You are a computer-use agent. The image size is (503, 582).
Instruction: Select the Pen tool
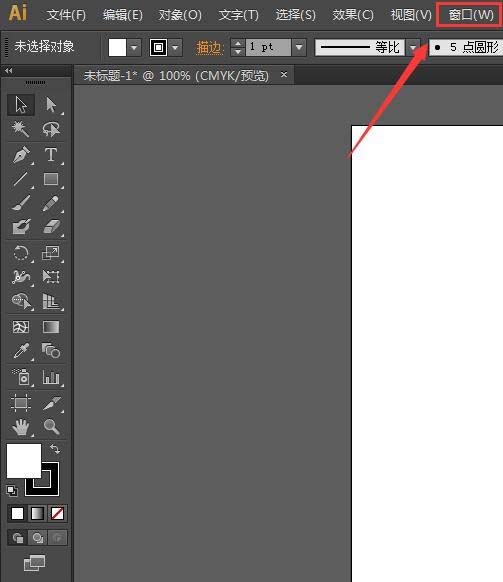[21, 155]
